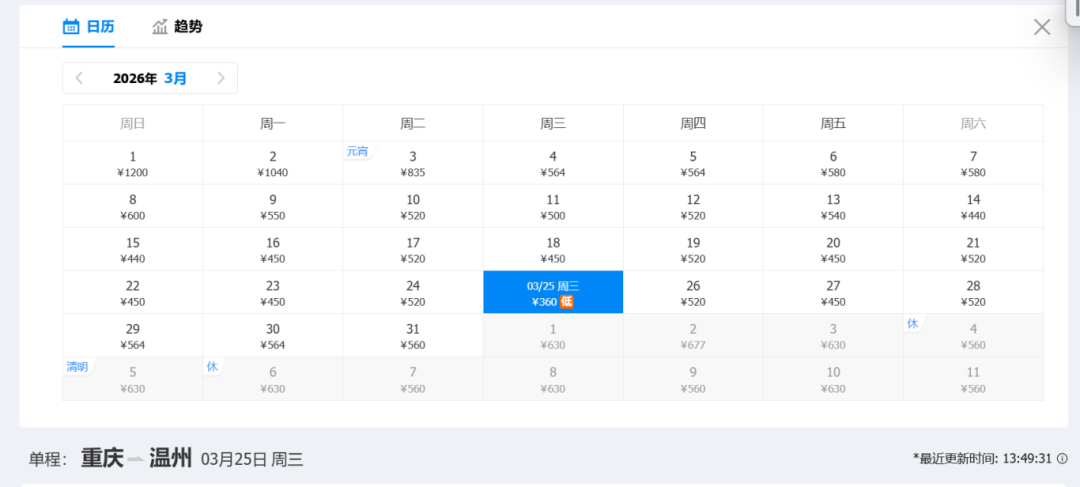Close the price calendar panel
Image resolution: width=1080 pixels, height=487 pixels.
[x=1042, y=27]
